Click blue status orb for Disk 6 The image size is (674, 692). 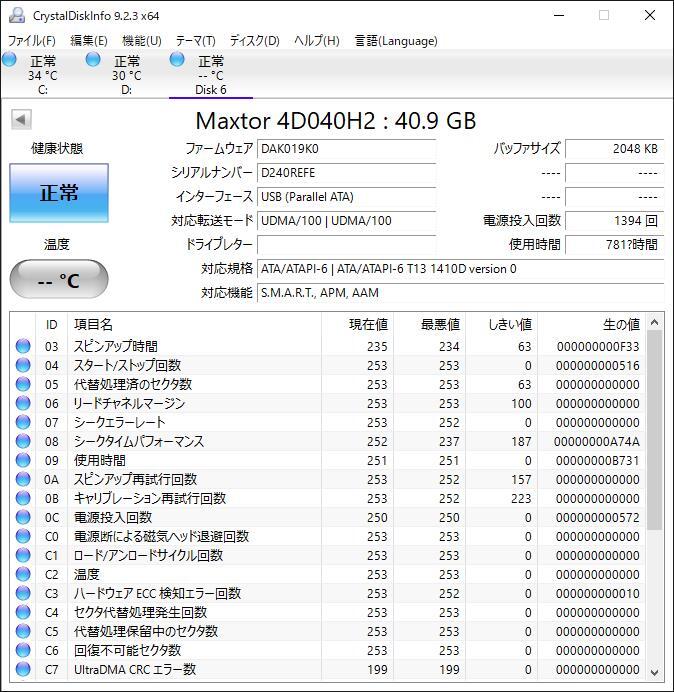[x=177, y=59]
